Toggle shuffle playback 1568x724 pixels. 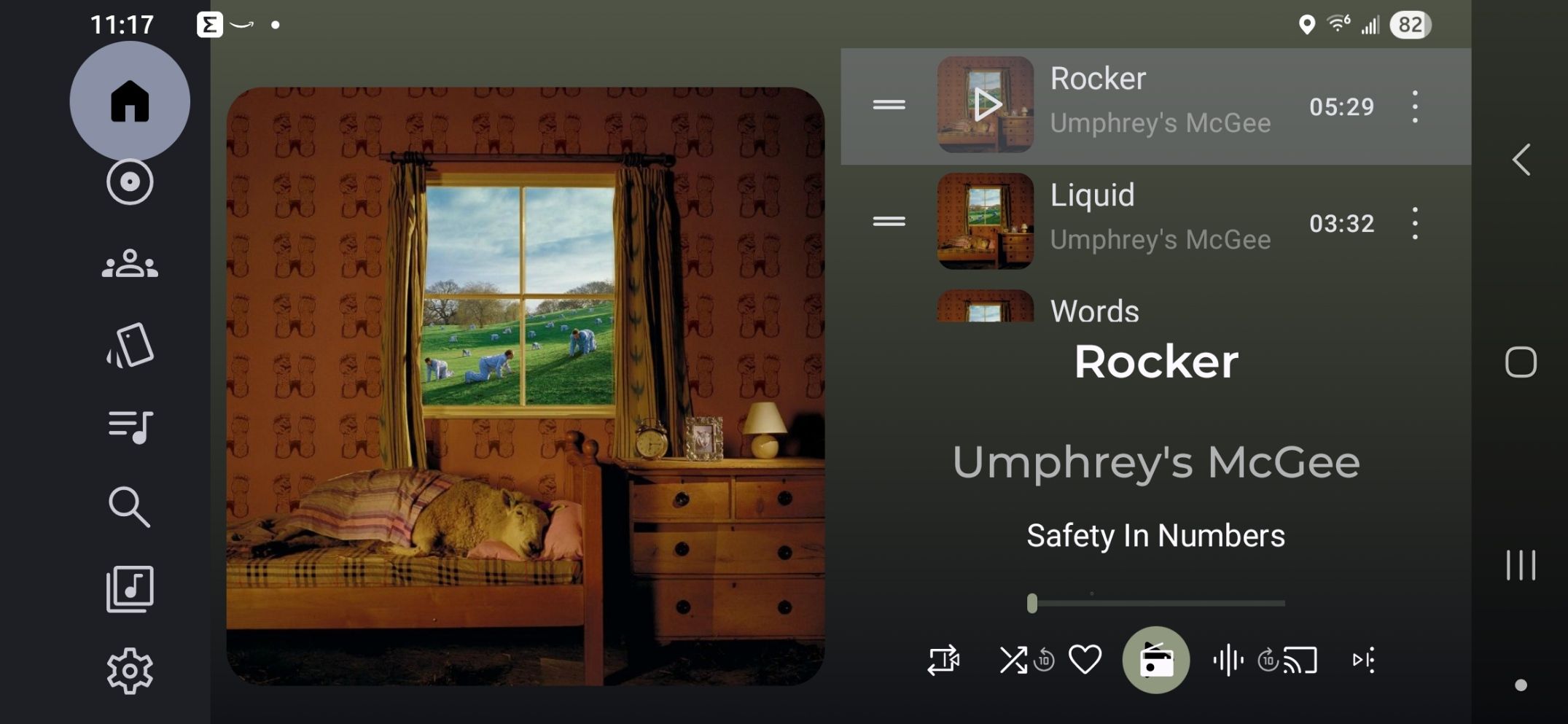pyautogui.click(x=1013, y=661)
